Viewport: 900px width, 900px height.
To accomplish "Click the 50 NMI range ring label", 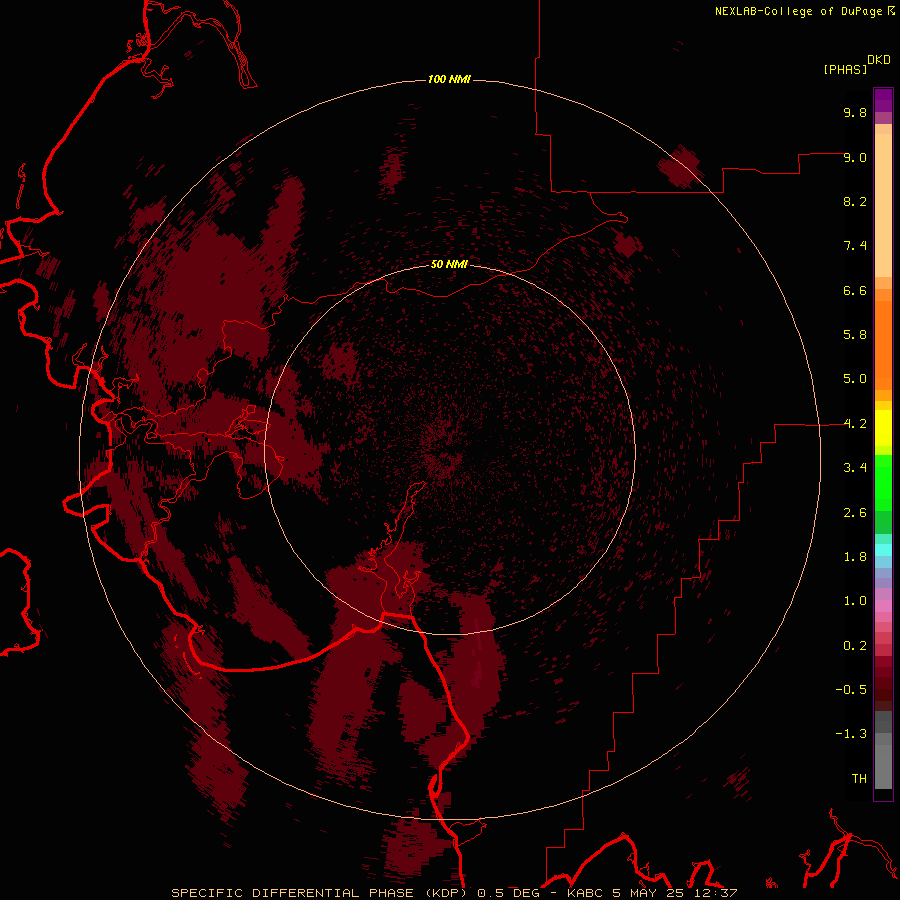I will [449, 264].
